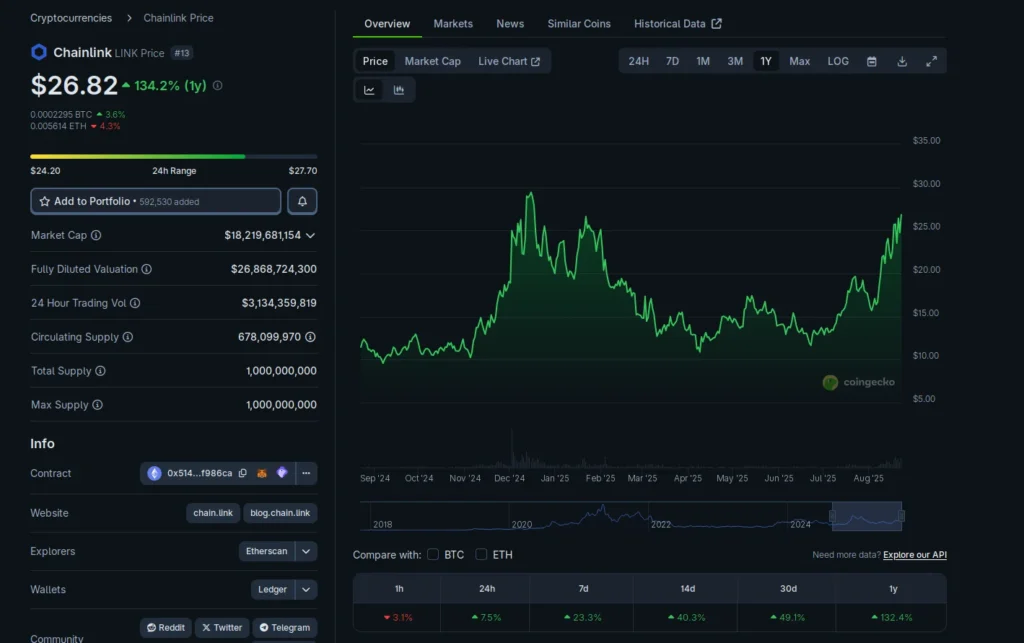Open Total Supply info icon
This screenshot has height=643, width=1024.
(101, 371)
